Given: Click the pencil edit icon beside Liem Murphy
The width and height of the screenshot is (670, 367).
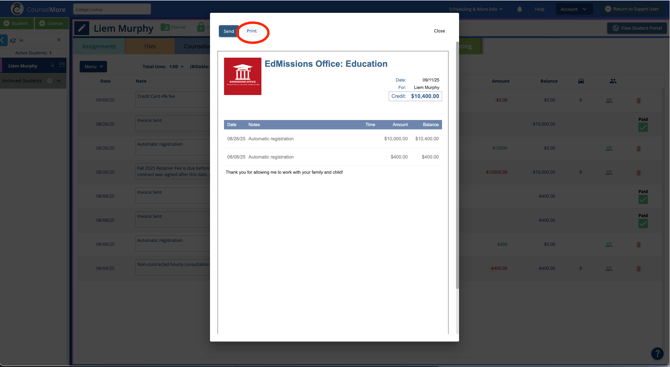Looking at the screenshot, I should coord(82,28).
